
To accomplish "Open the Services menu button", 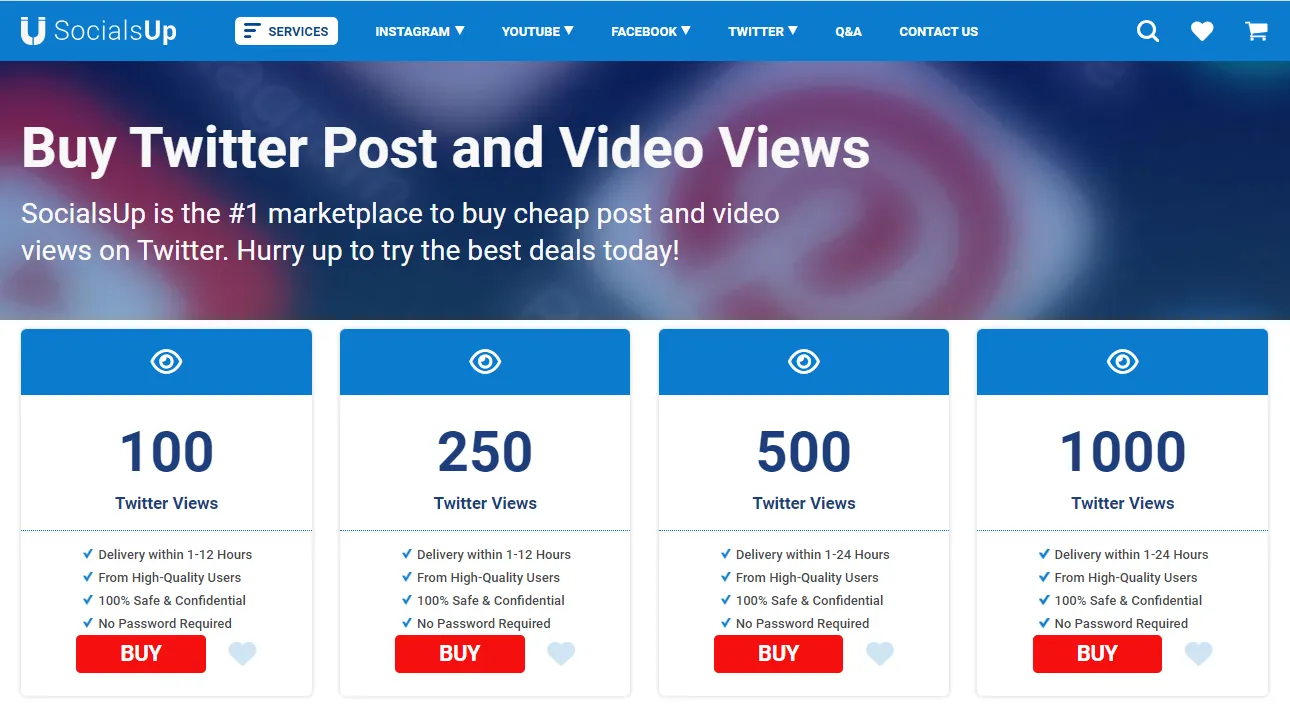I will pyautogui.click(x=286, y=31).
